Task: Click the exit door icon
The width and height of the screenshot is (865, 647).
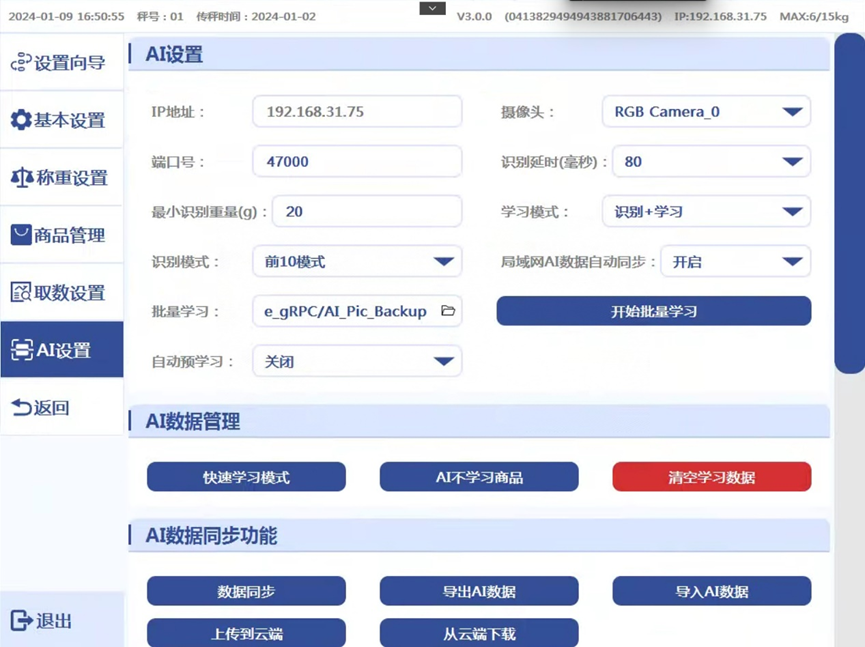Action: tap(21, 620)
